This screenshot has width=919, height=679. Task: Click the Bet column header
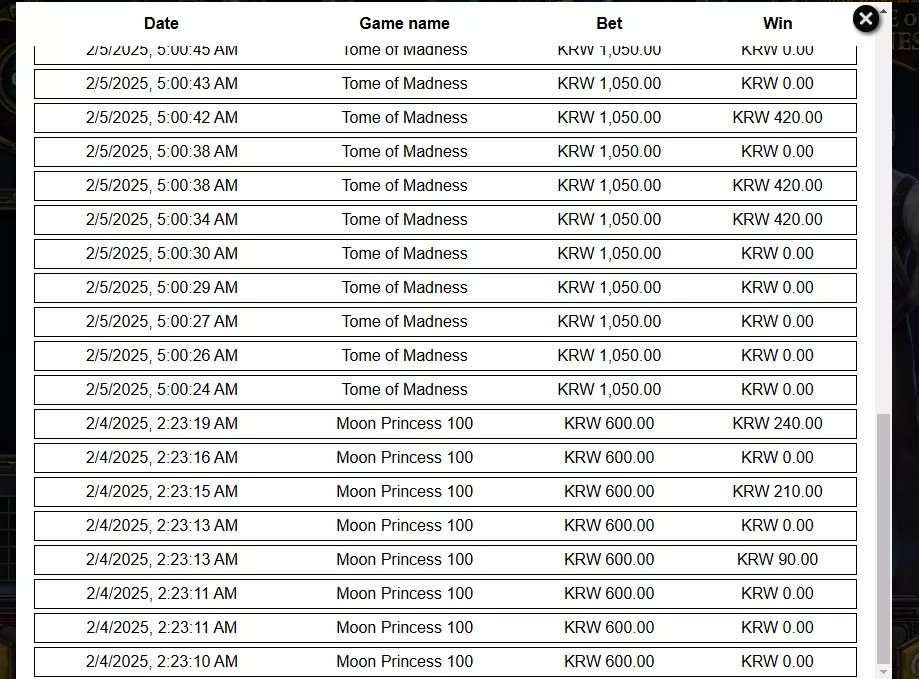tap(609, 23)
